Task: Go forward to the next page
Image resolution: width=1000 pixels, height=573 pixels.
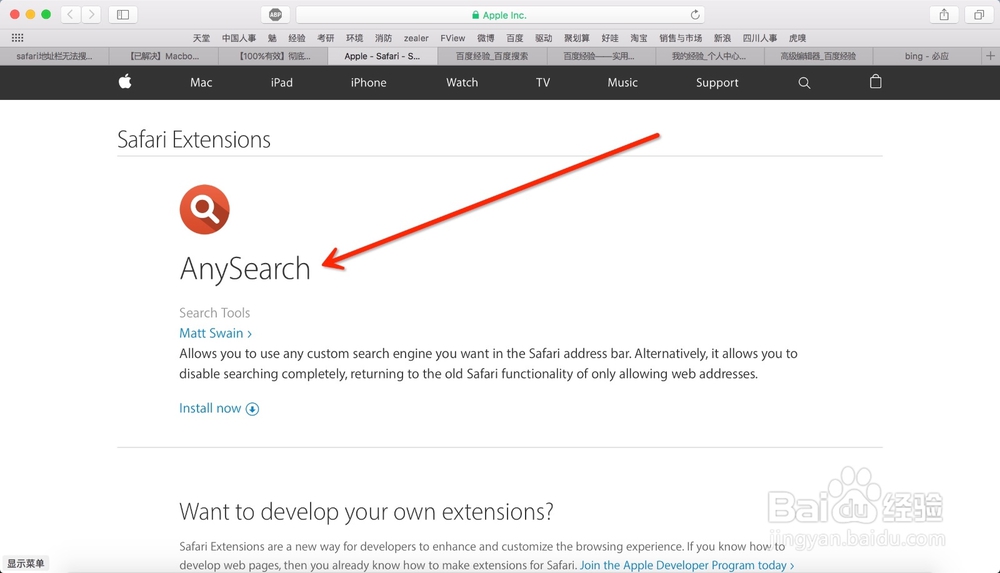Action: (91, 14)
